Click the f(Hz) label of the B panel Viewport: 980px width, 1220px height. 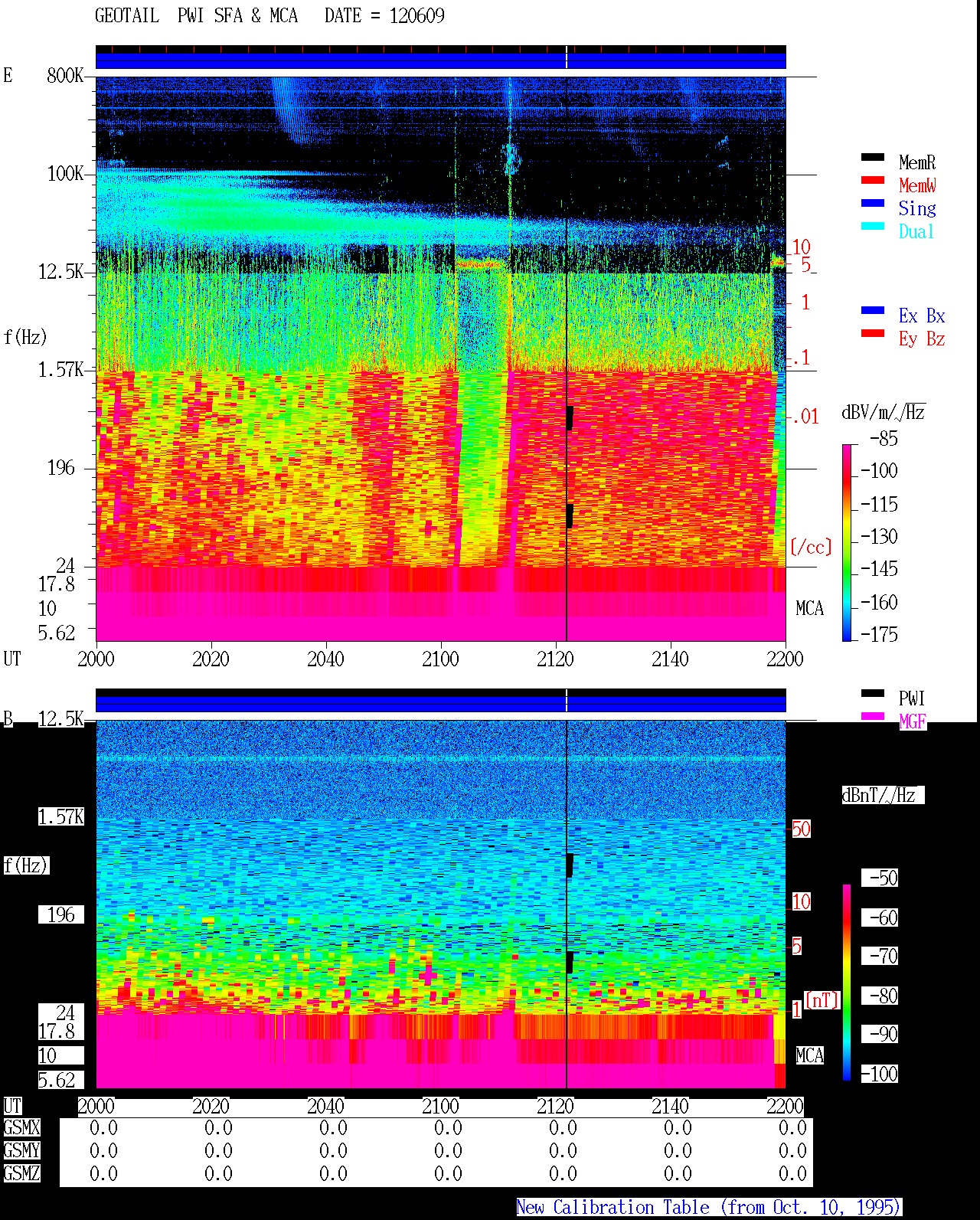[25, 865]
